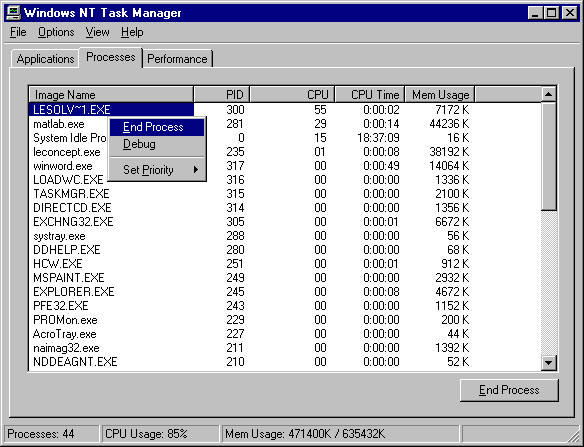Click the window resize grip
Image resolution: width=584 pixels, height=447 pixels.
pos(575,437)
